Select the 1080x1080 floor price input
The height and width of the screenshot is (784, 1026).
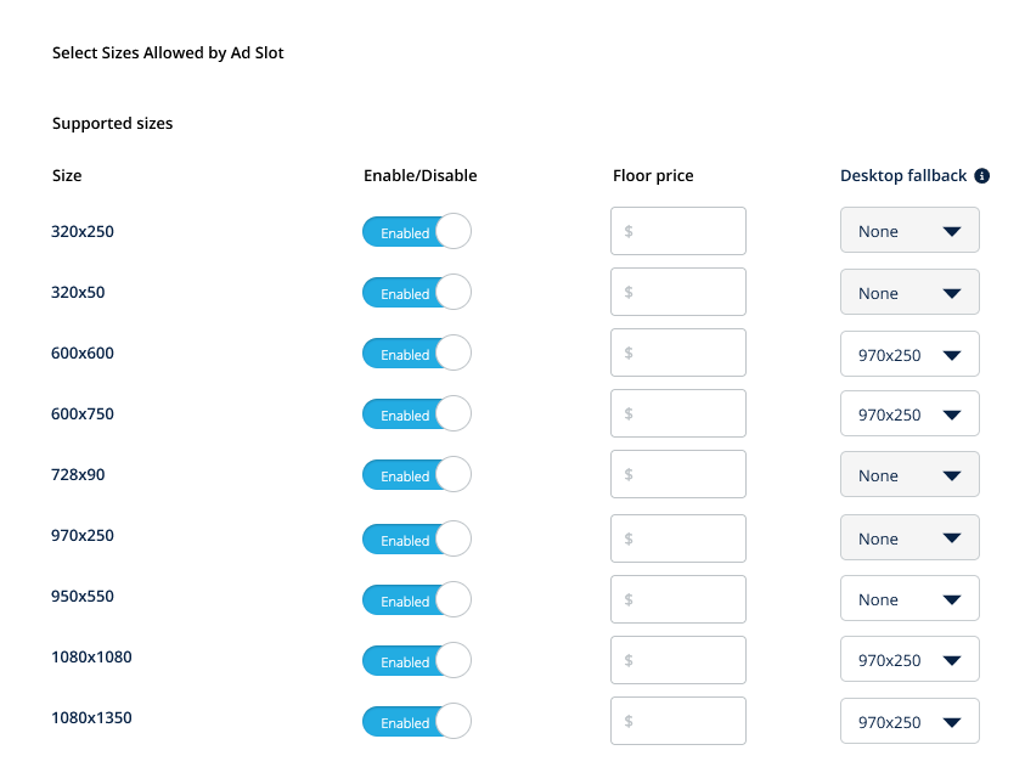[x=678, y=660]
